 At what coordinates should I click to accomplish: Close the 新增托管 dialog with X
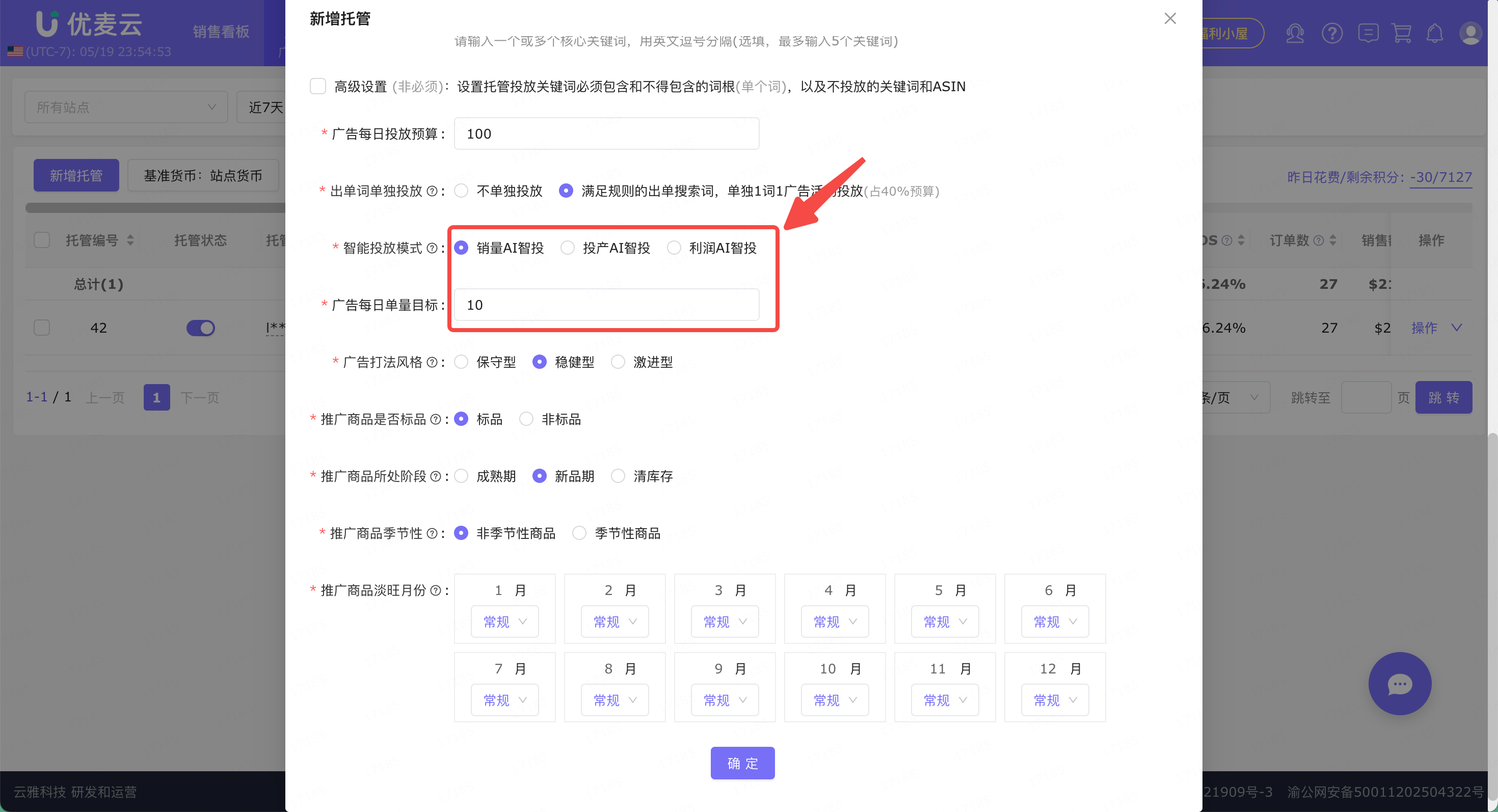tap(1170, 19)
